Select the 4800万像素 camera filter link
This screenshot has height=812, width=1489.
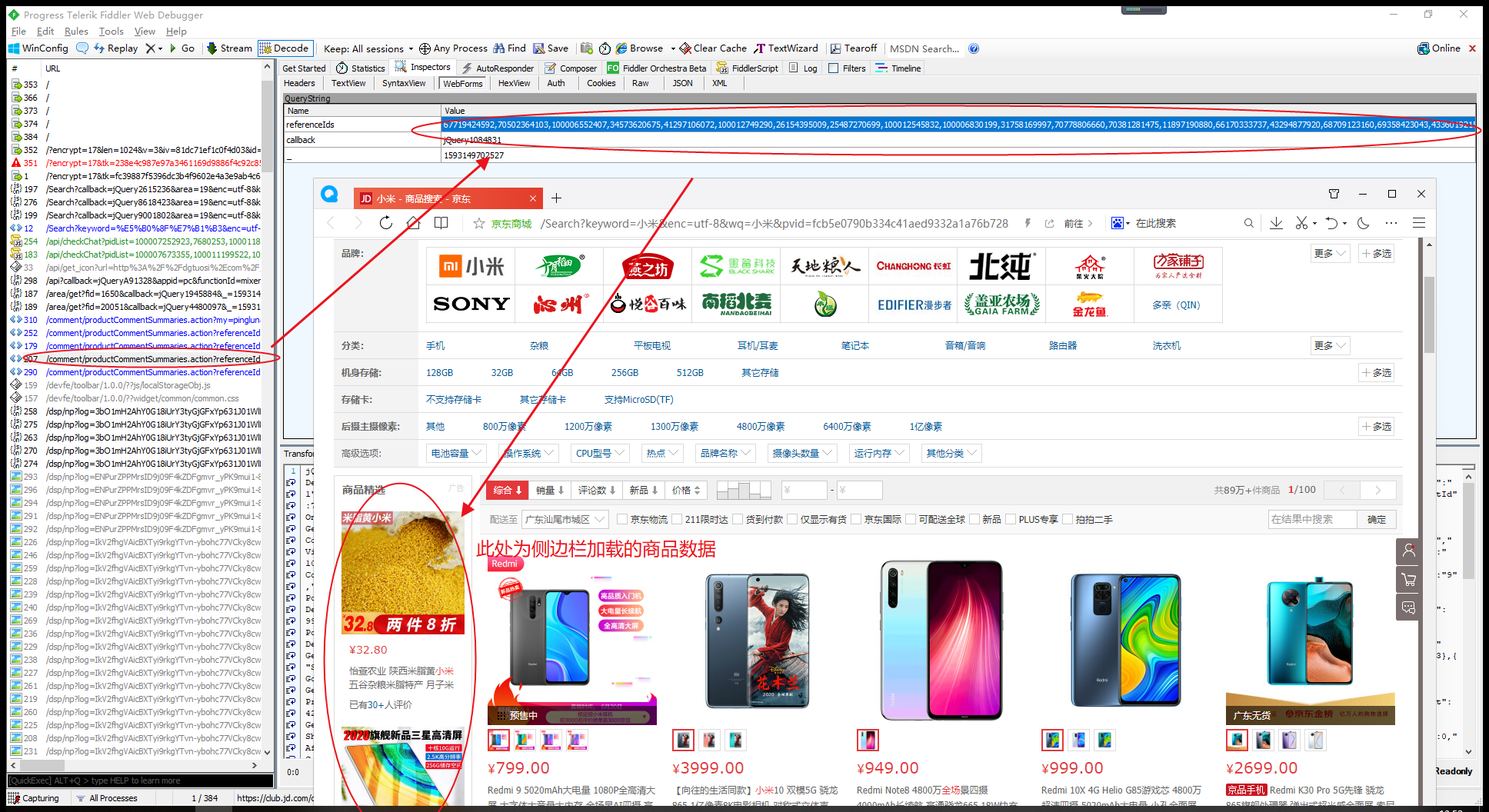tap(761, 427)
